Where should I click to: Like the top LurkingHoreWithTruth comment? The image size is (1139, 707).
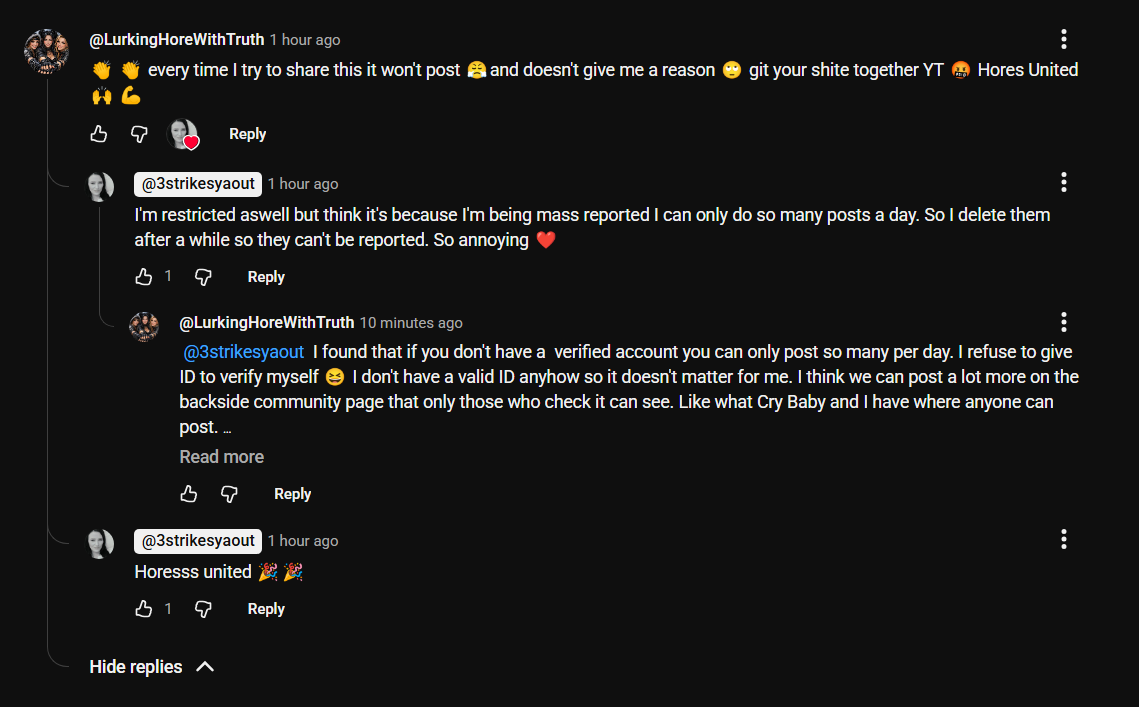click(99, 134)
